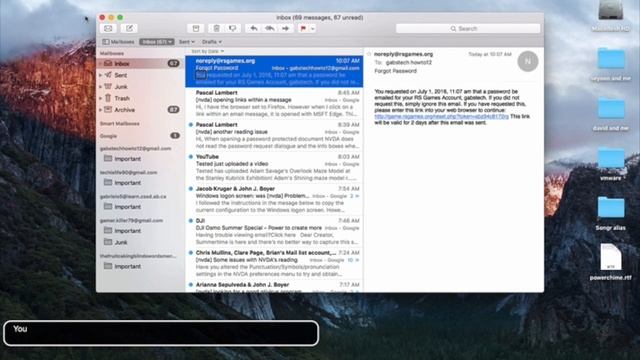
Task: Open the flag color dropdown arrow
Action: (x=313, y=29)
